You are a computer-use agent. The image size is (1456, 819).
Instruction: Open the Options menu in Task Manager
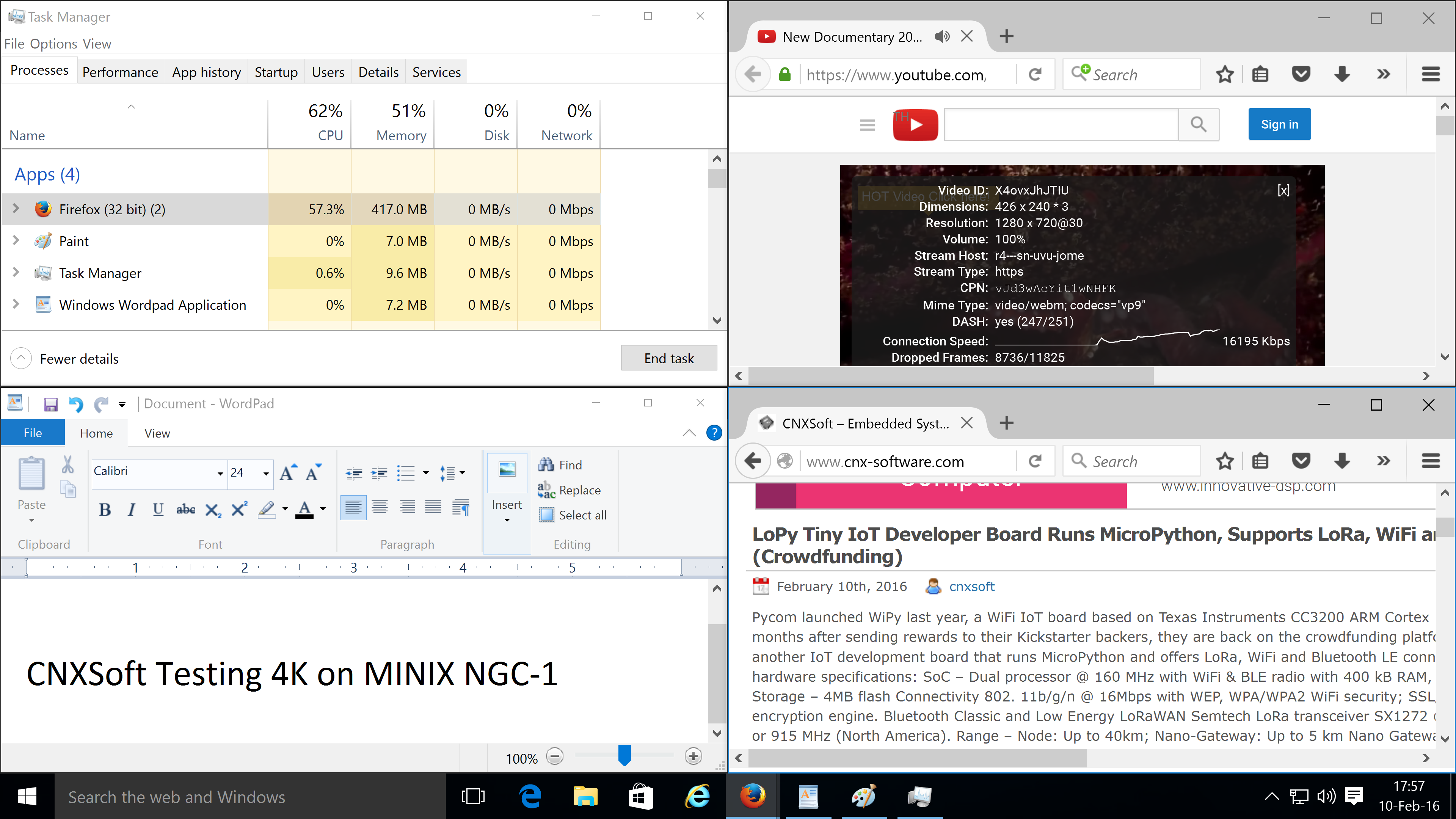[54, 44]
